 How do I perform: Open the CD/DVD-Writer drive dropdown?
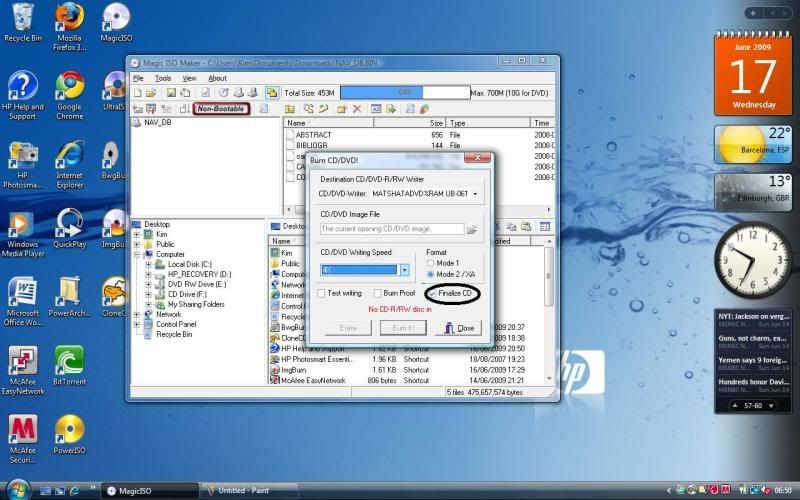point(476,194)
